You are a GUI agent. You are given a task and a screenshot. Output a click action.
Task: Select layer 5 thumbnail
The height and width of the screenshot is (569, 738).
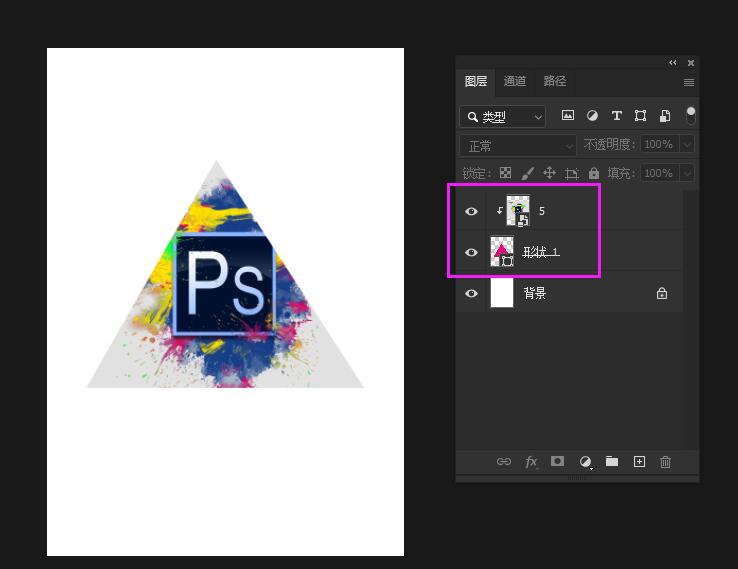(x=518, y=210)
